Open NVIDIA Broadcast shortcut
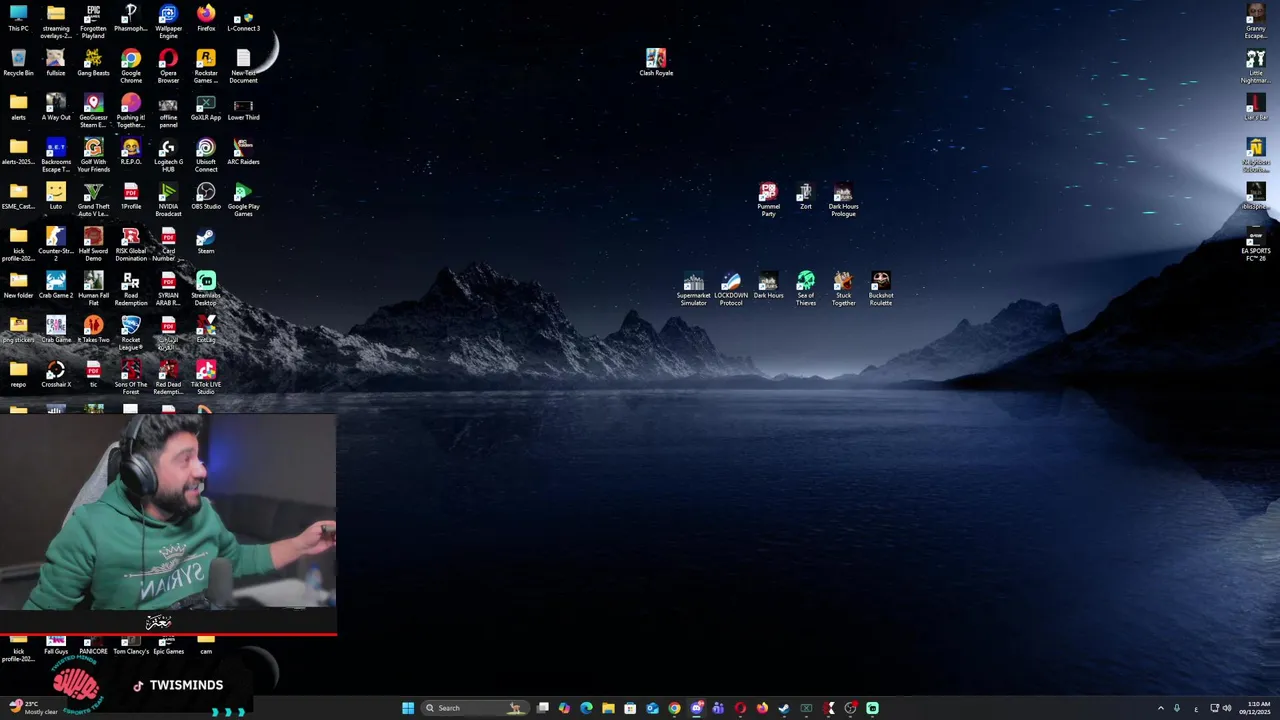The width and height of the screenshot is (1280, 720). [168, 200]
